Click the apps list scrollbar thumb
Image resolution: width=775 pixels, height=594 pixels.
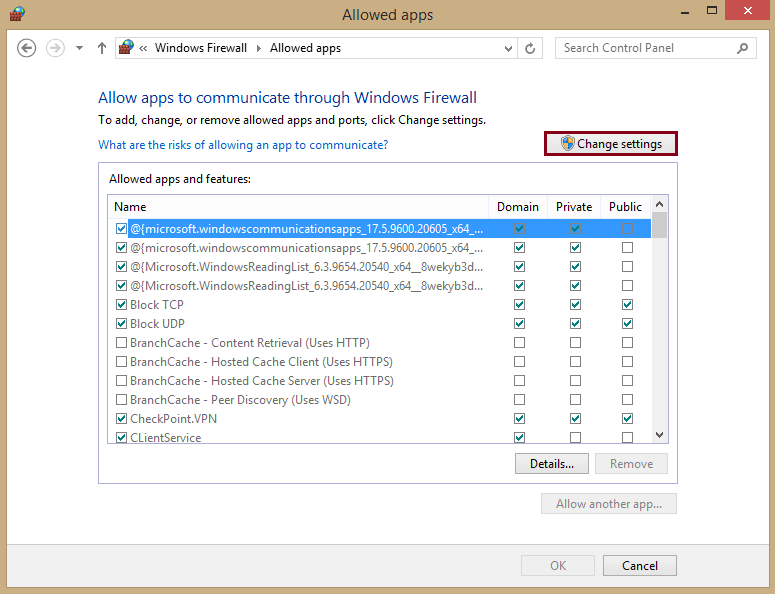pyautogui.click(x=659, y=225)
